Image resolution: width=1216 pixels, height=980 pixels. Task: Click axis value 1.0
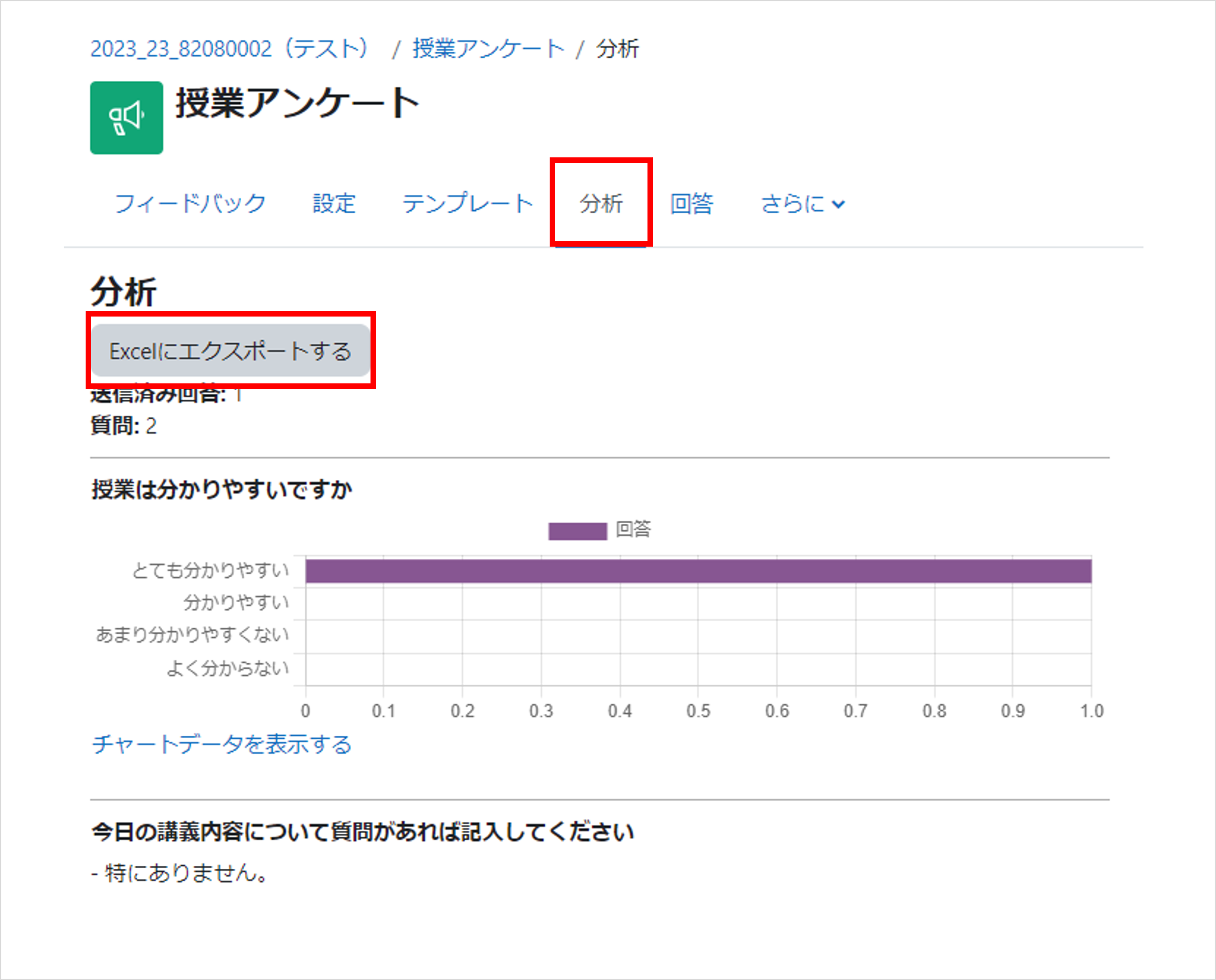pyautogui.click(x=1091, y=710)
